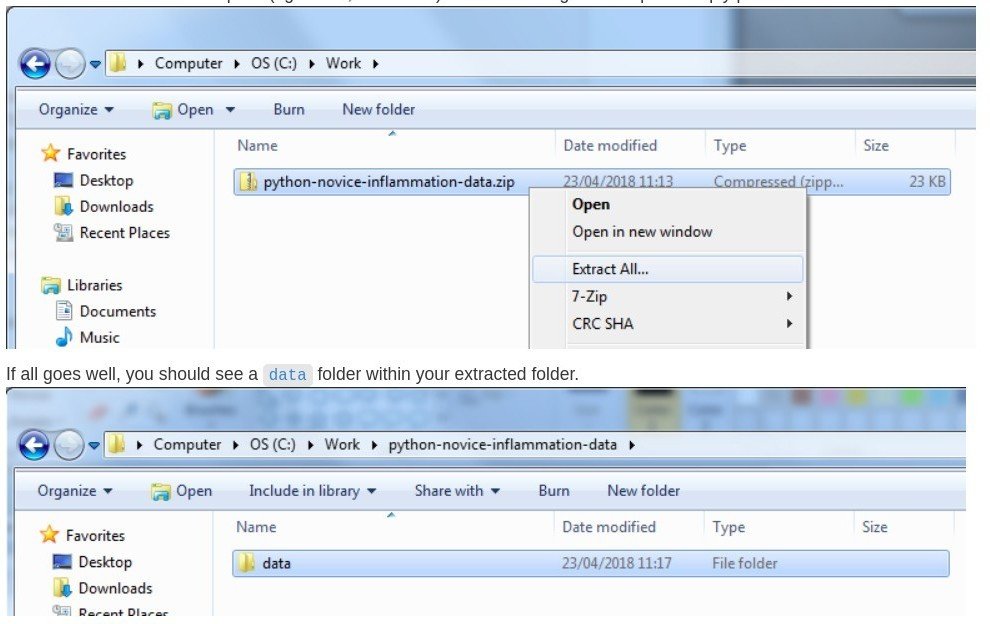The image size is (990, 624).
Task: Click Back arrow in the Work window
Action: pyautogui.click(x=35, y=64)
